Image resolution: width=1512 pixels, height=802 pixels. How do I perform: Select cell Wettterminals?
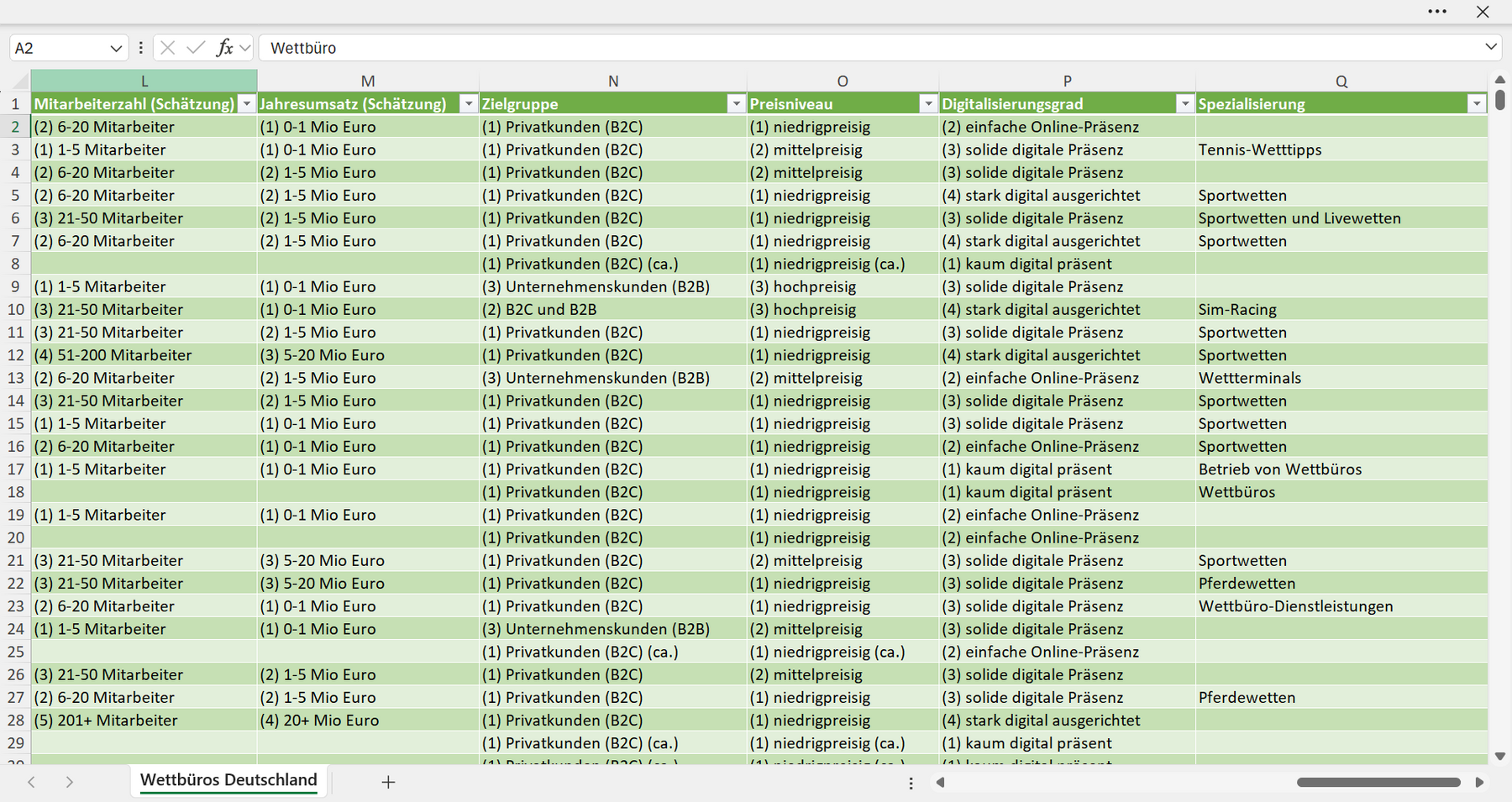[1341, 378]
